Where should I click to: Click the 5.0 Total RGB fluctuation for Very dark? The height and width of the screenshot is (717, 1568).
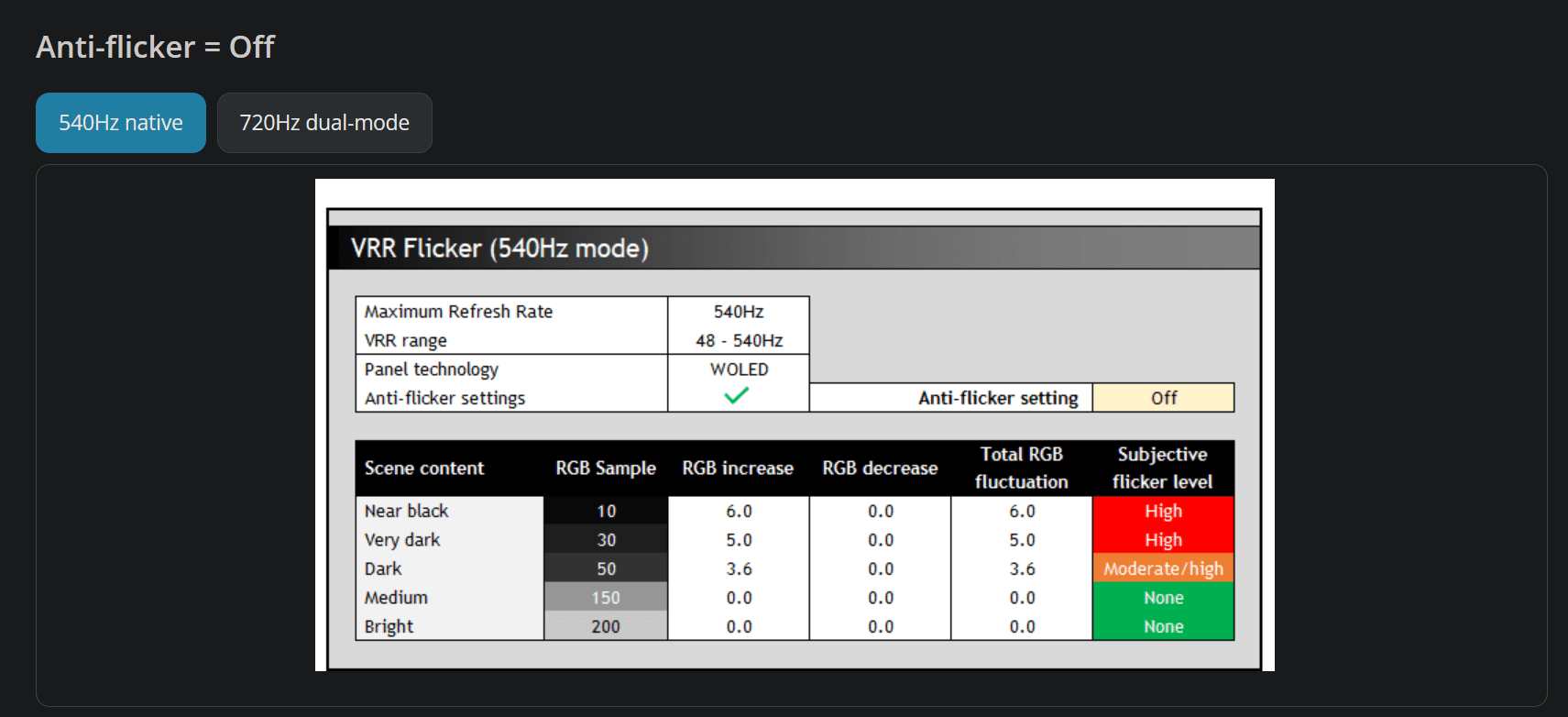pyautogui.click(x=1022, y=540)
